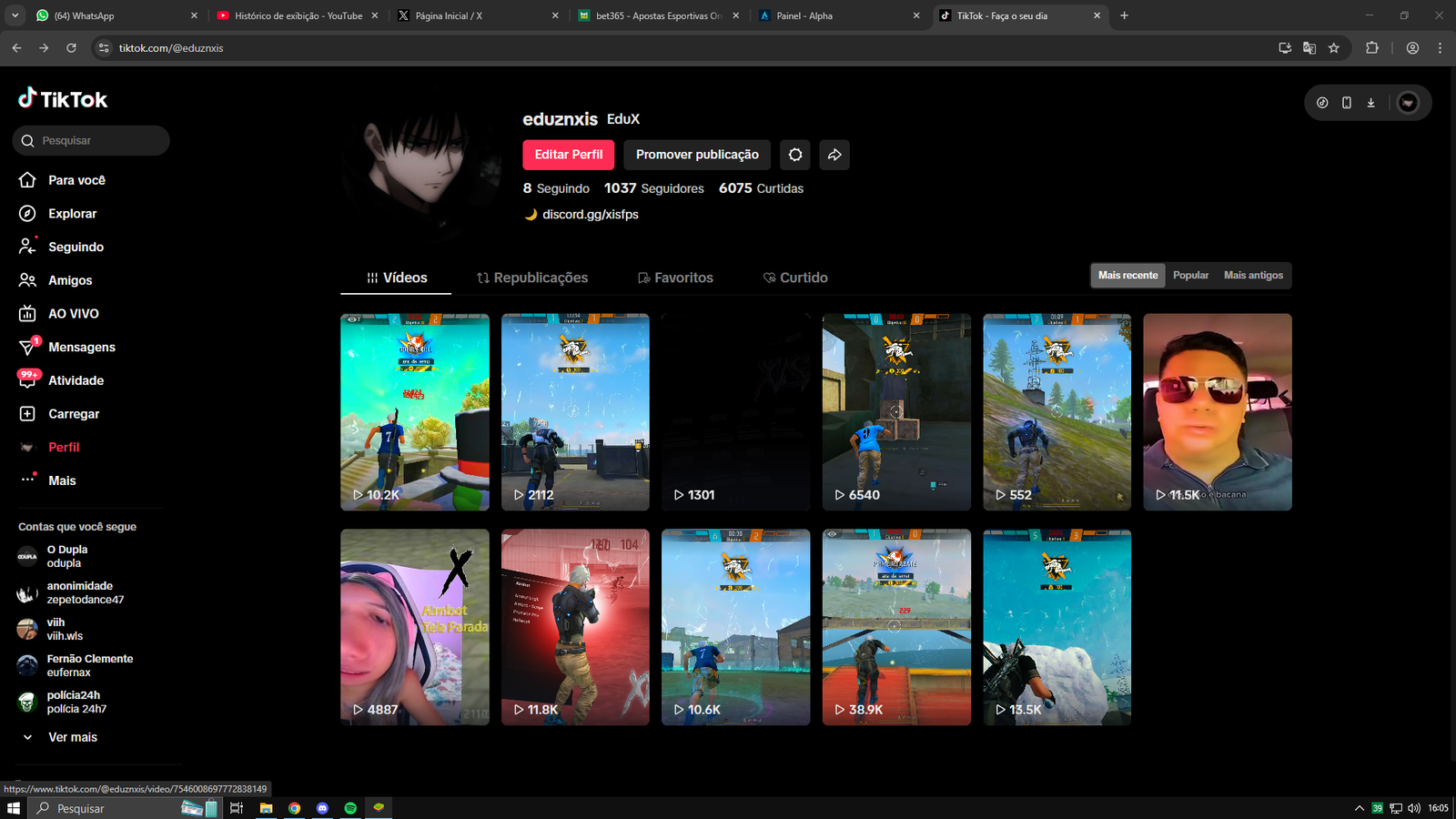This screenshot has height=819, width=1456.
Task: Open the Explorar compass icon
Action: (27, 214)
